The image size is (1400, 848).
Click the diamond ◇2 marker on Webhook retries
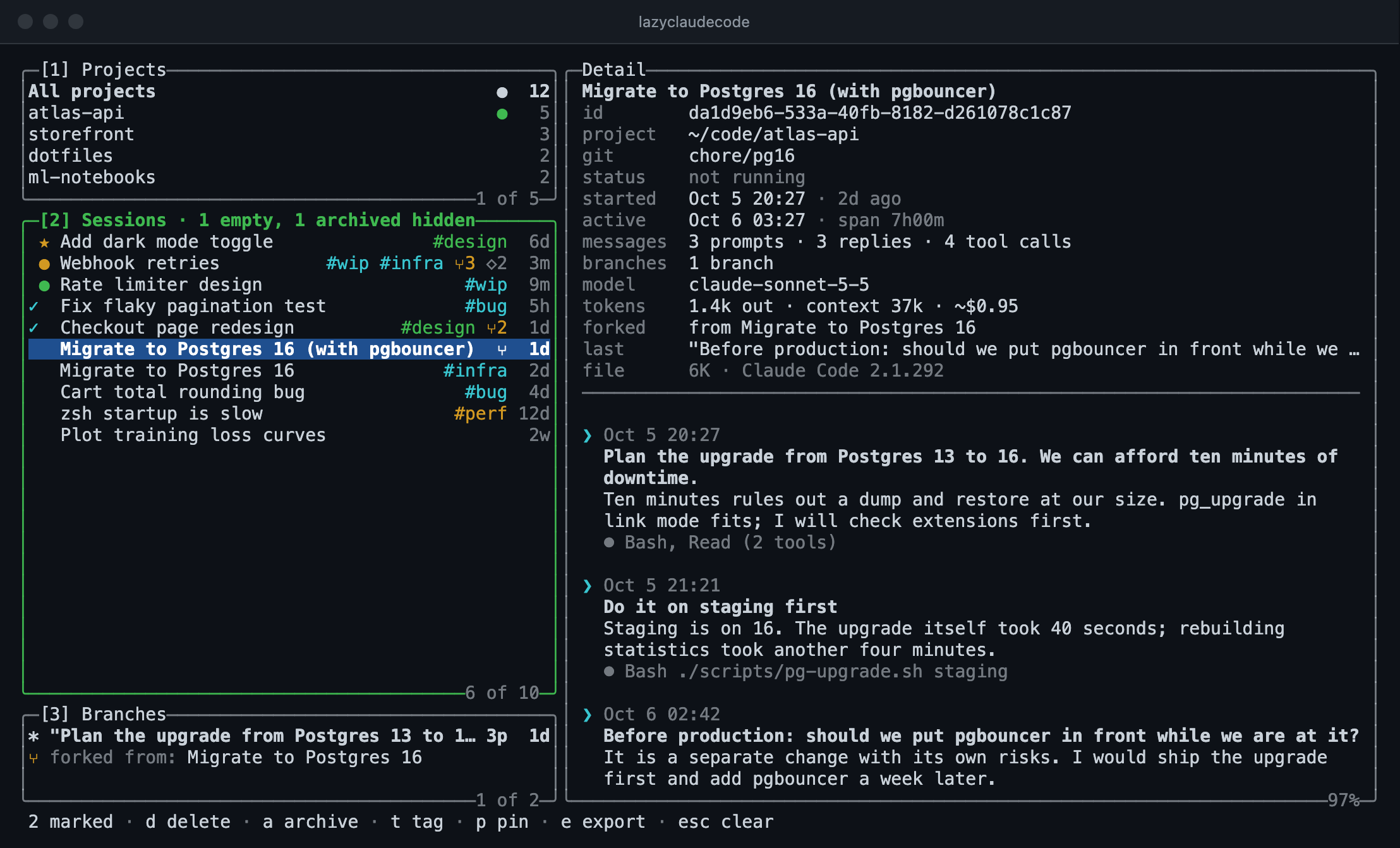(497, 263)
